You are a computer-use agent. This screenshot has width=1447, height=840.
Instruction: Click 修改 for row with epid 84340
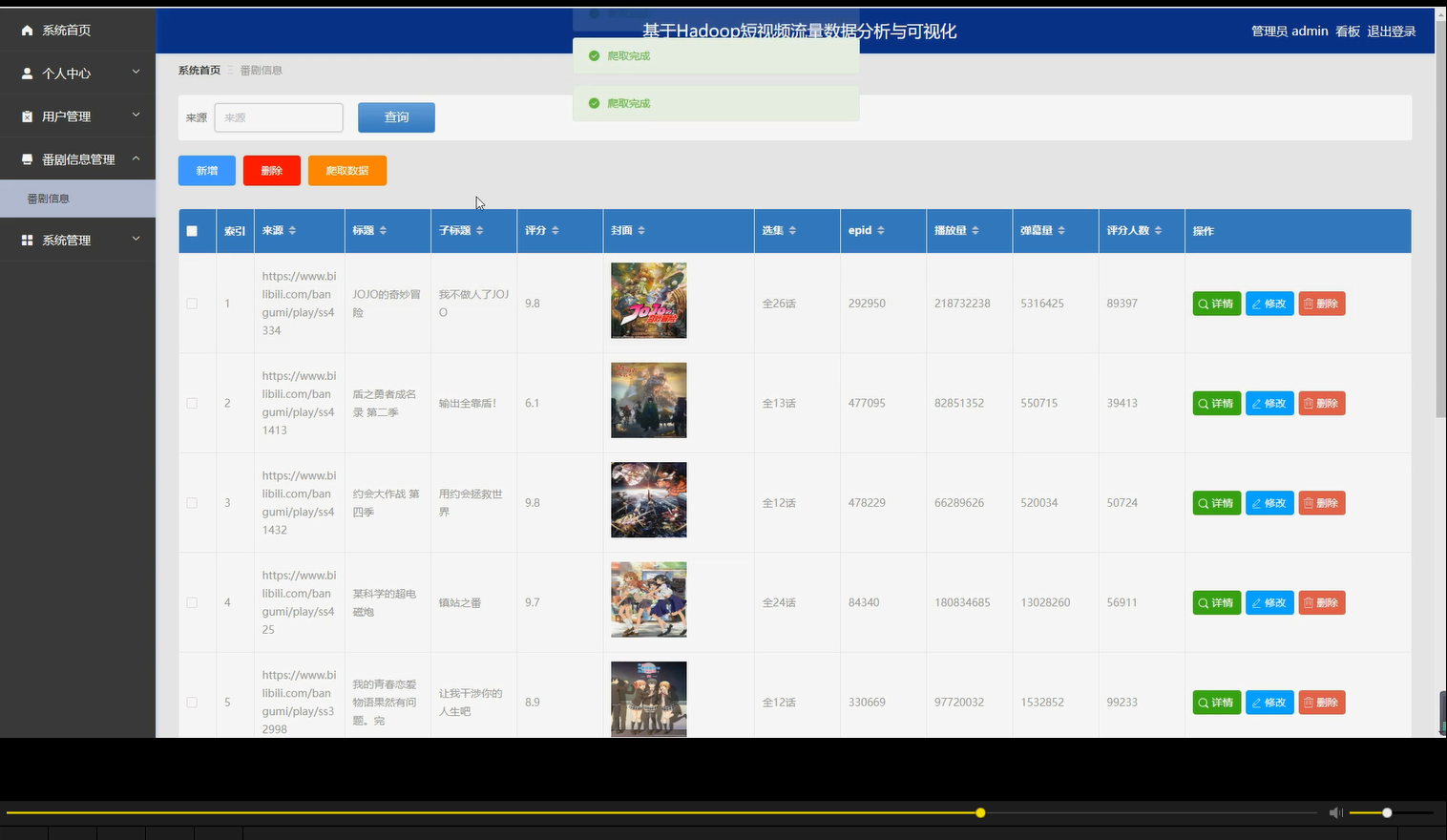point(1269,603)
